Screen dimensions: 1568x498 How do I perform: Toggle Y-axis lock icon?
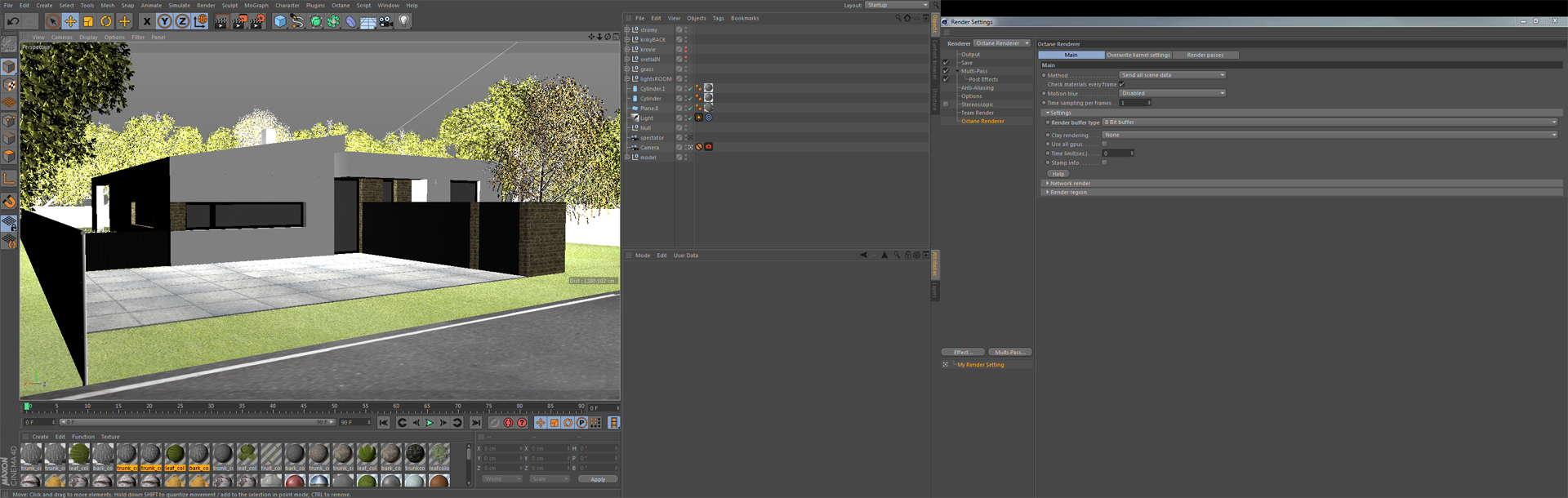(x=164, y=21)
